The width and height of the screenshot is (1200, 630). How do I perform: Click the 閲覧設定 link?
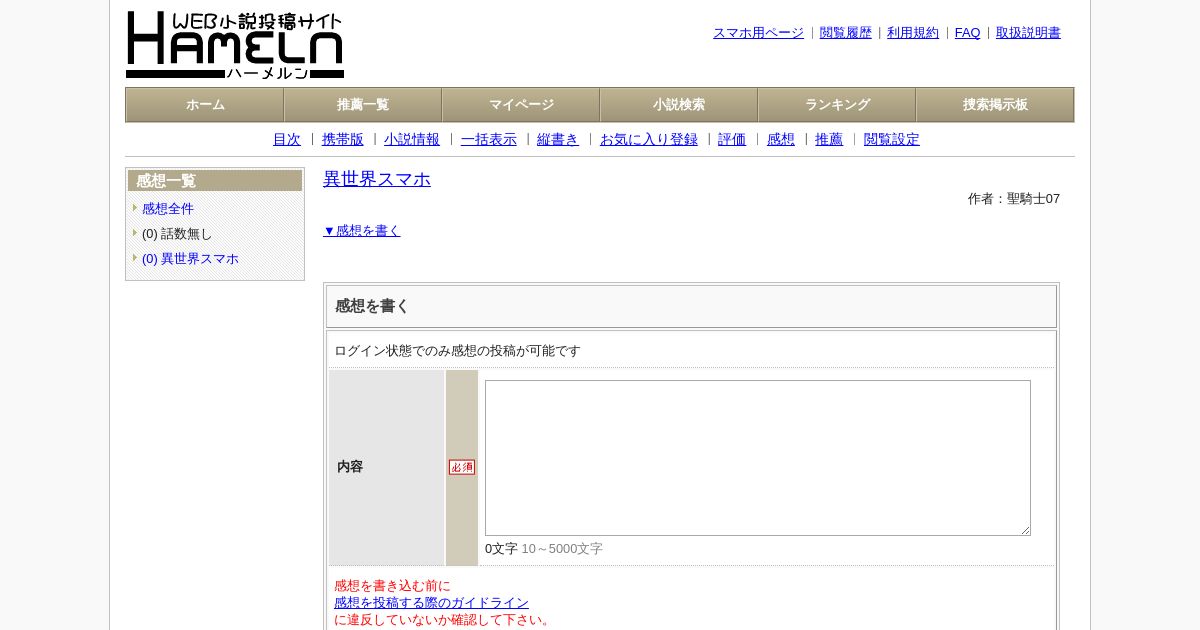tap(892, 140)
